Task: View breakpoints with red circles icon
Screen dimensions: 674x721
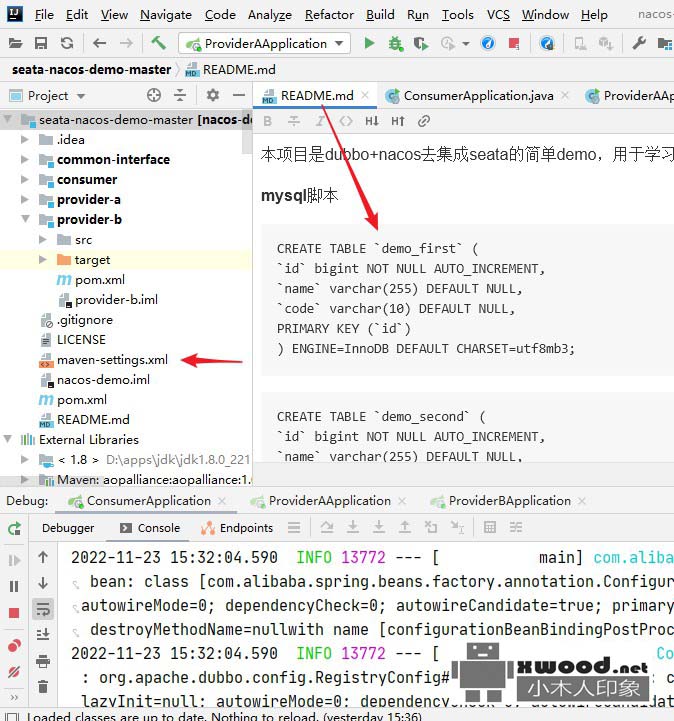Action: click(x=14, y=646)
